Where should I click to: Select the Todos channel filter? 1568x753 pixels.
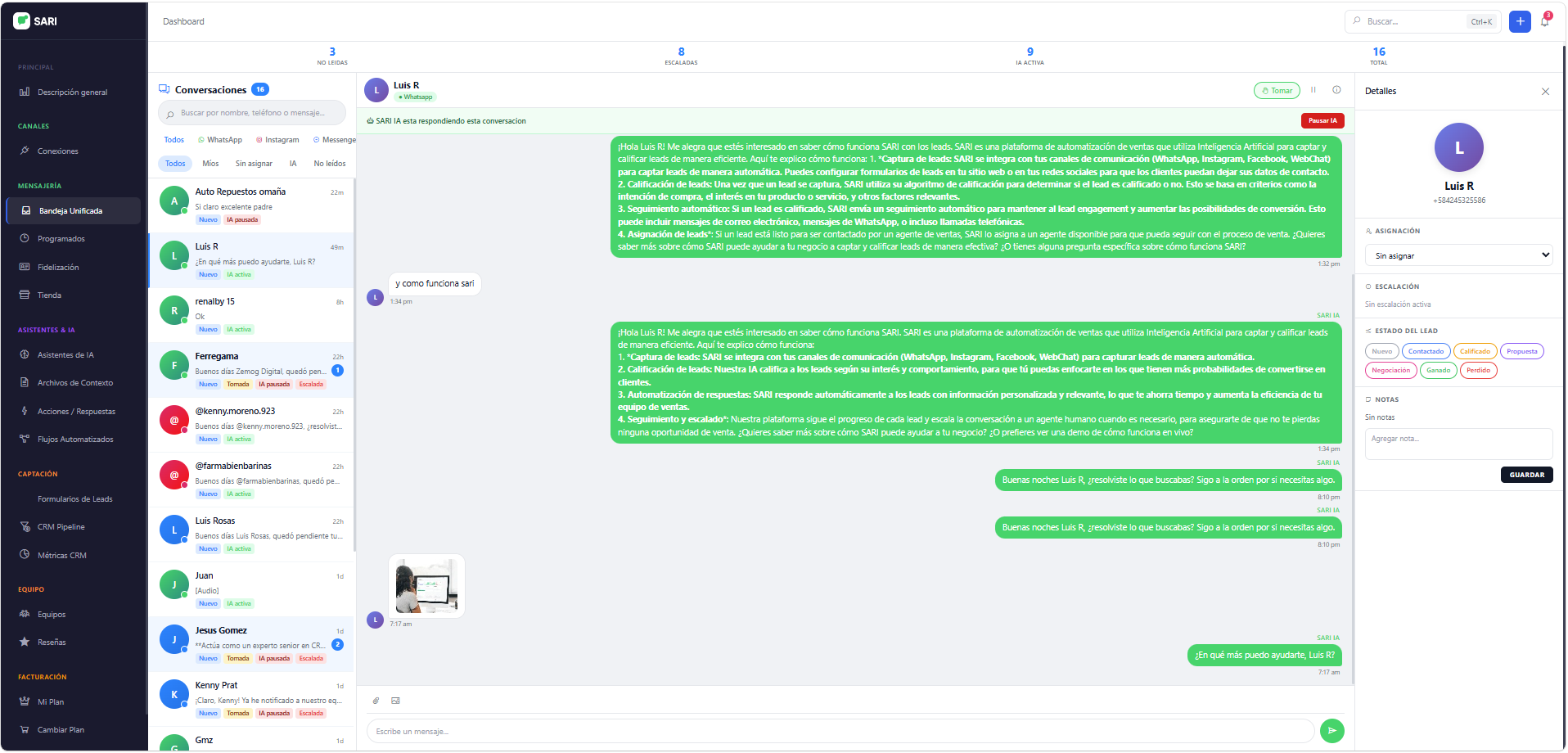coord(173,140)
